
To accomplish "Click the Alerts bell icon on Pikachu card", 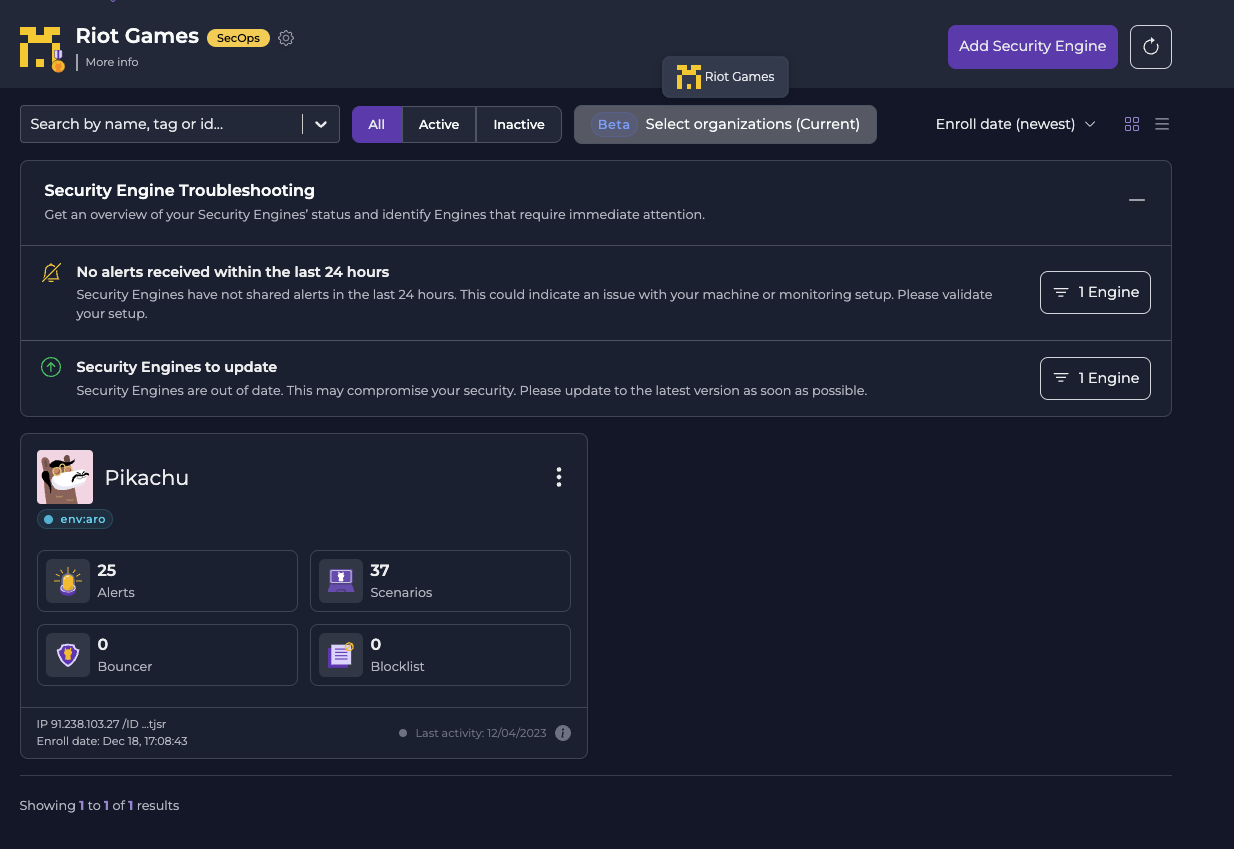I will pos(67,580).
